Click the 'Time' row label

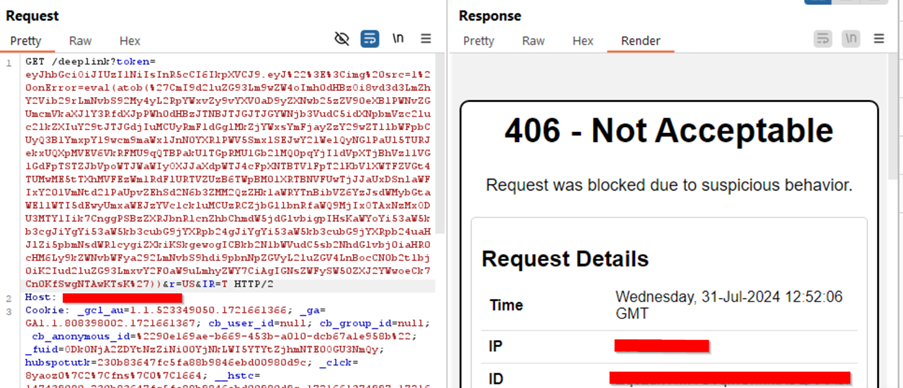point(506,305)
